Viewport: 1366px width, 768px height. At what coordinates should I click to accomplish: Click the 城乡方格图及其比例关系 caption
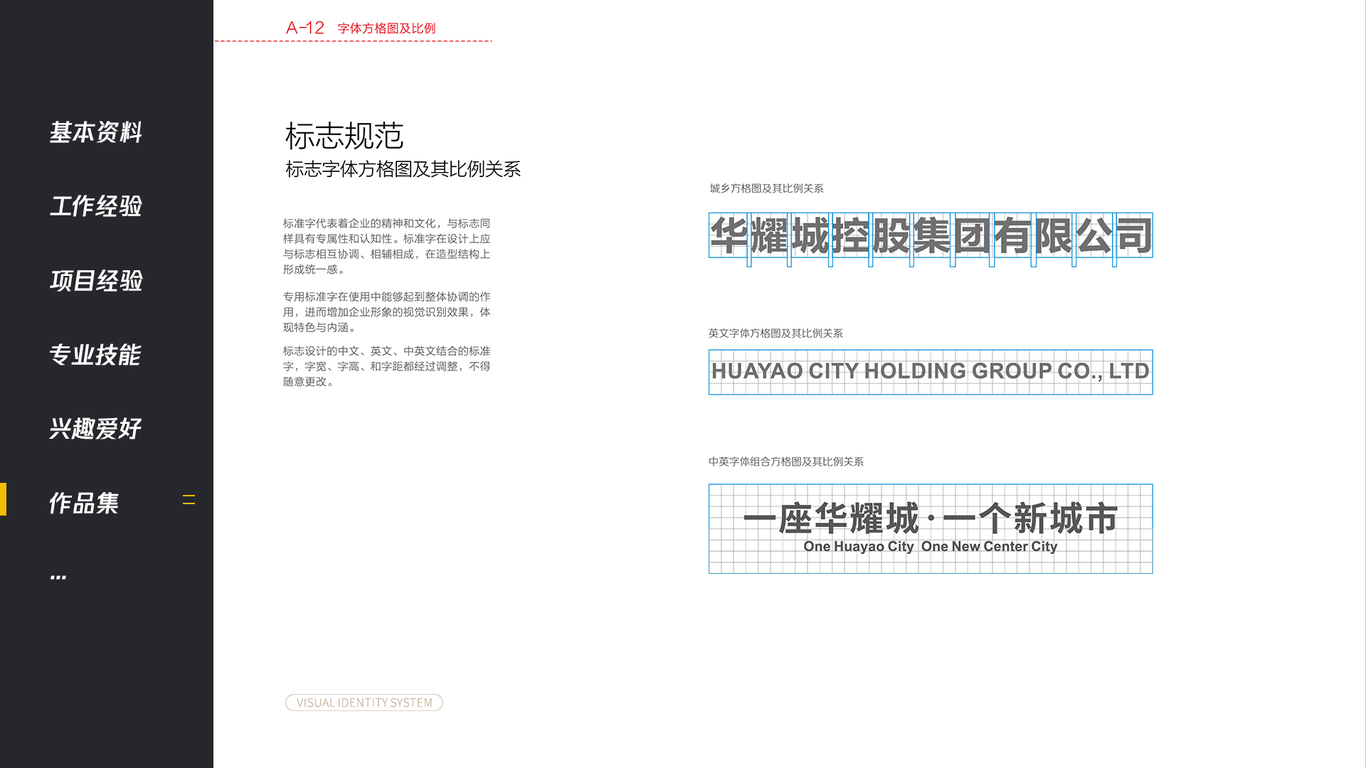[766, 188]
